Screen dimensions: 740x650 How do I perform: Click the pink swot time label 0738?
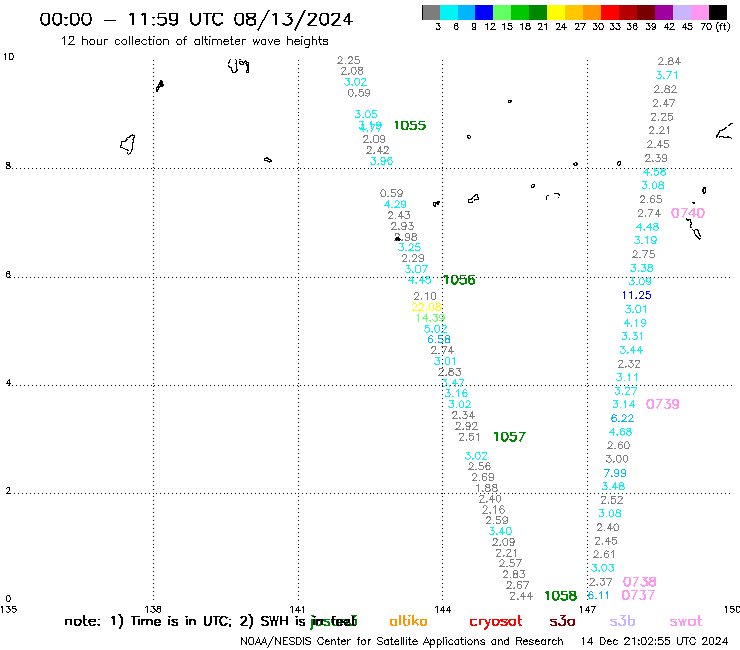point(639,582)
